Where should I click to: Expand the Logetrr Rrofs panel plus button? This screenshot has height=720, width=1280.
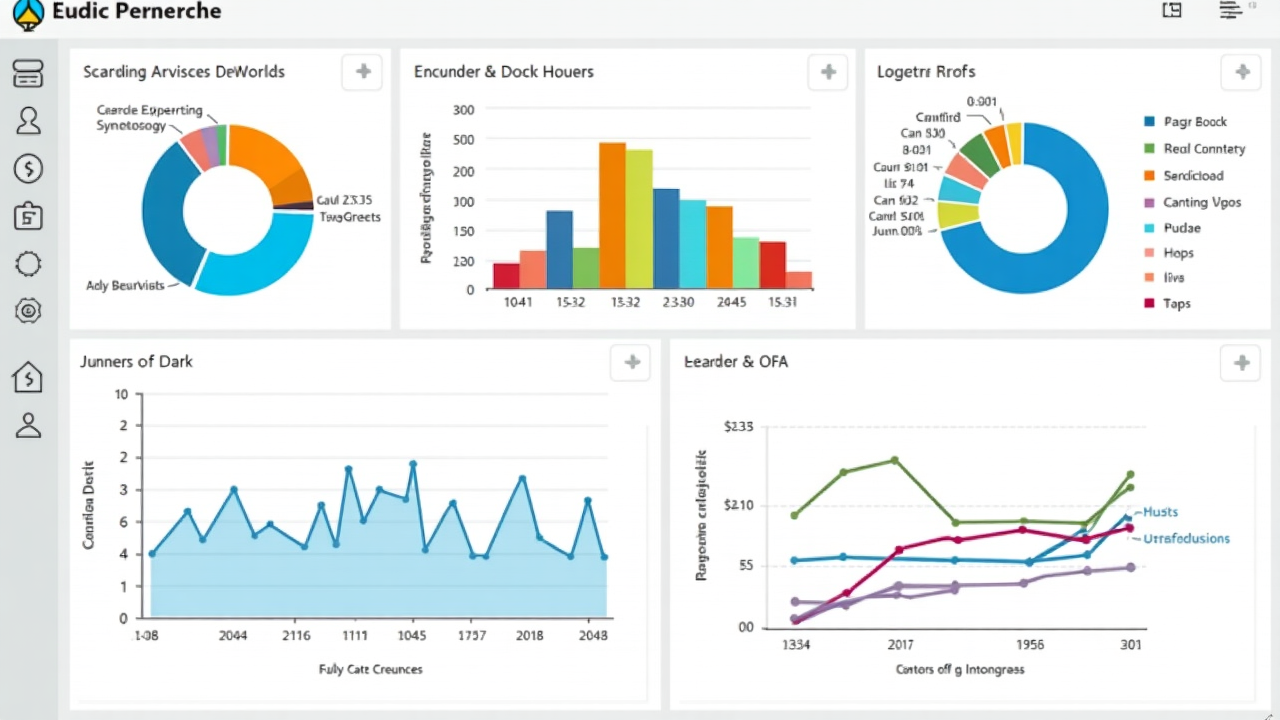tap(1242, 72)
